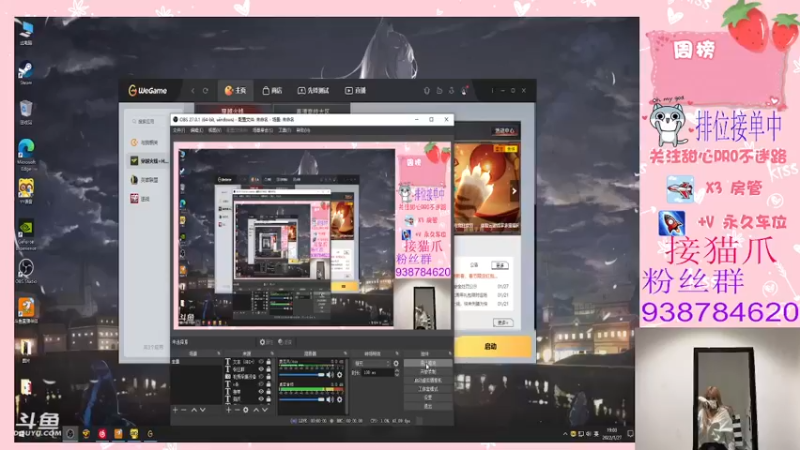800x450 pixels.
Task: Click the OBS start streaming button
Action: [428, 363]
